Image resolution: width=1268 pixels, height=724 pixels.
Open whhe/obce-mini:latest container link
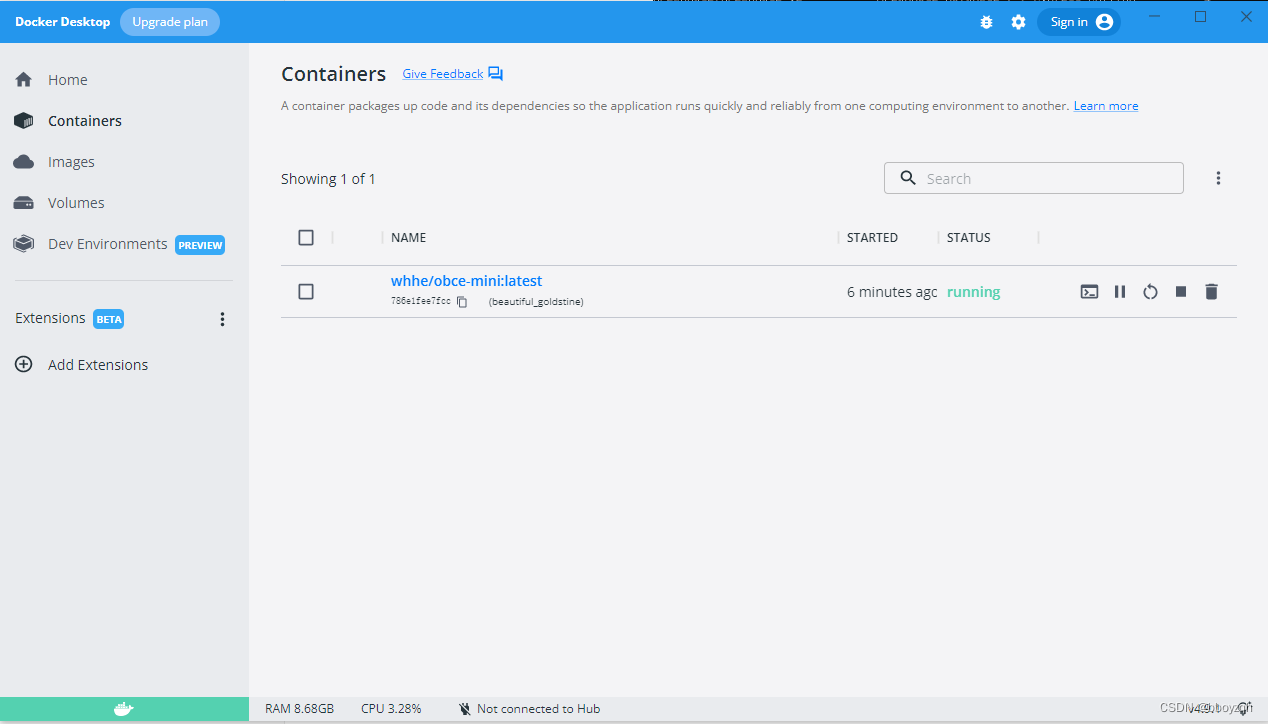(466, 281)
